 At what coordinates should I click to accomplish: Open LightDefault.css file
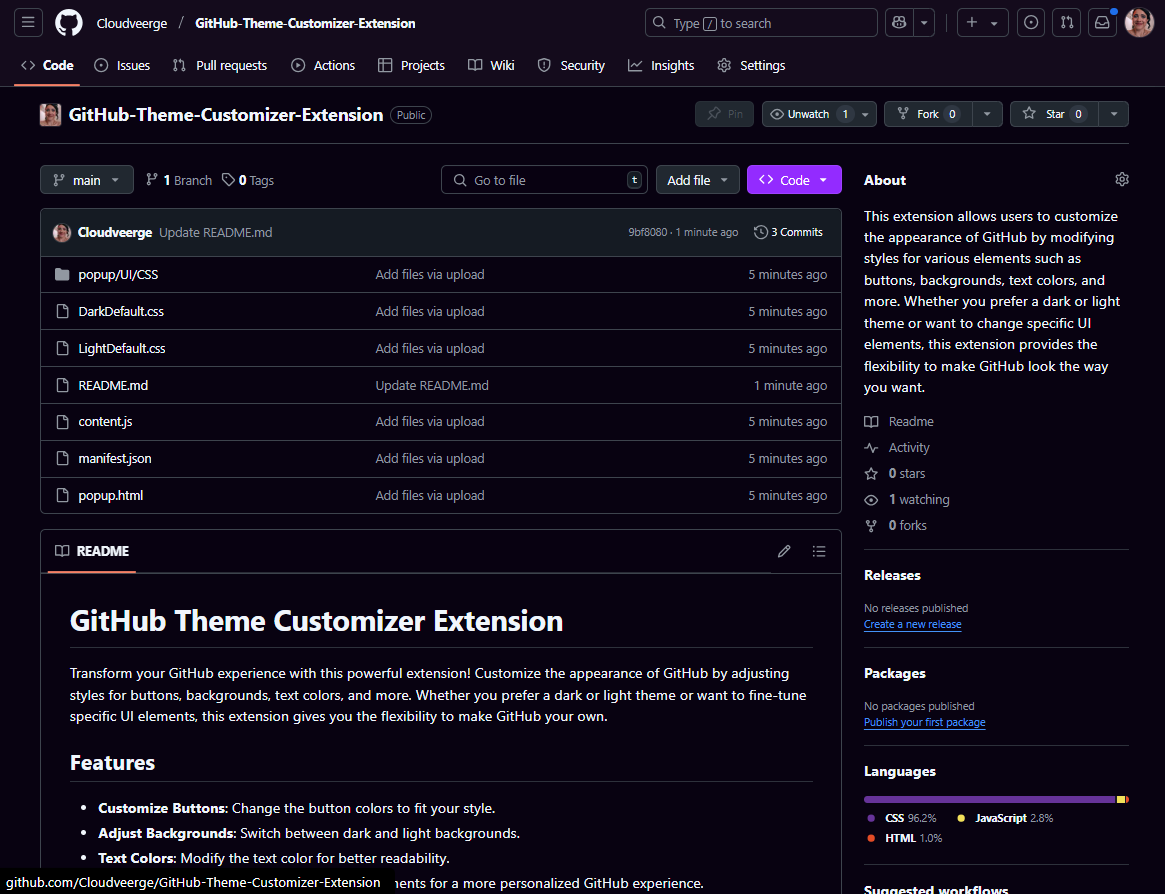(122, 349)
